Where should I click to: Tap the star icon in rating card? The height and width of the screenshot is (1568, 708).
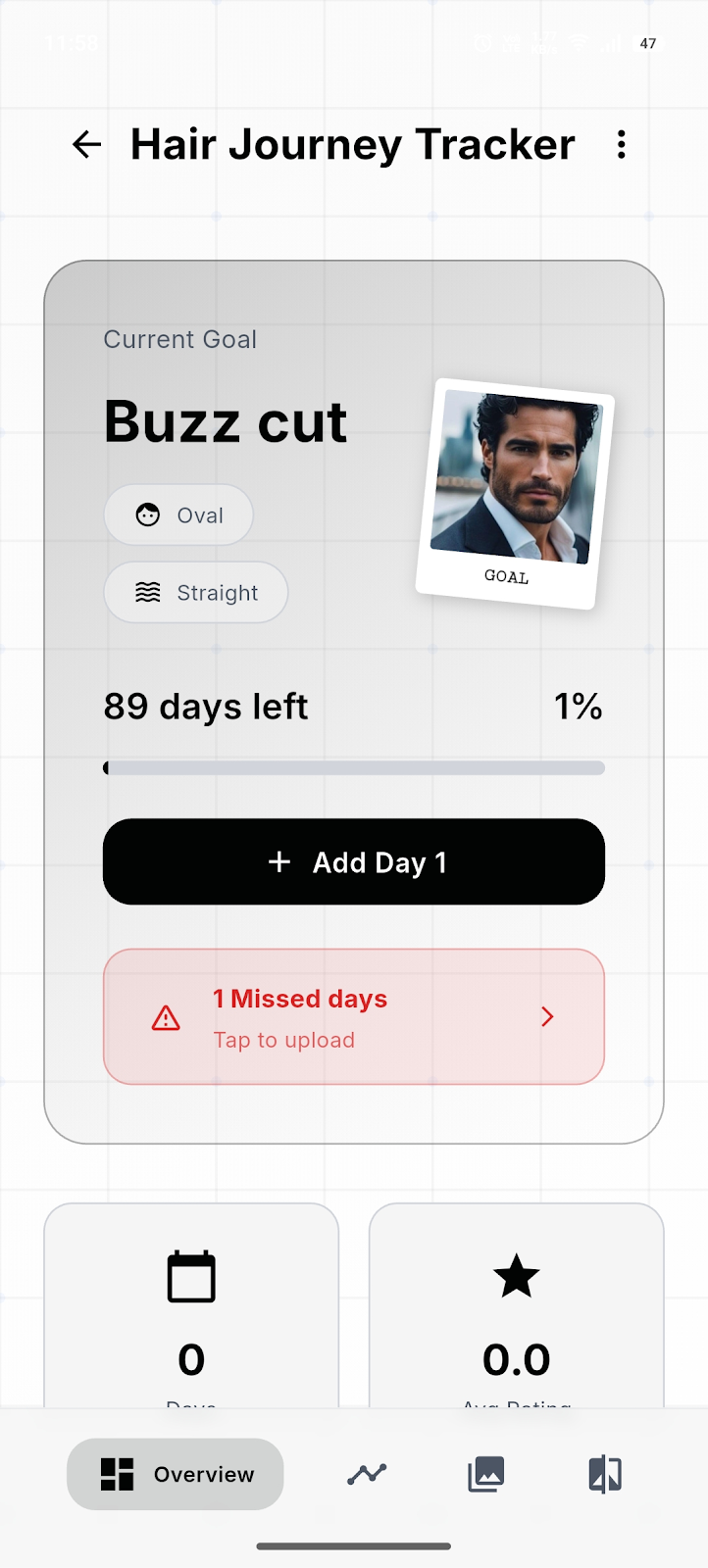[517, 1277]
